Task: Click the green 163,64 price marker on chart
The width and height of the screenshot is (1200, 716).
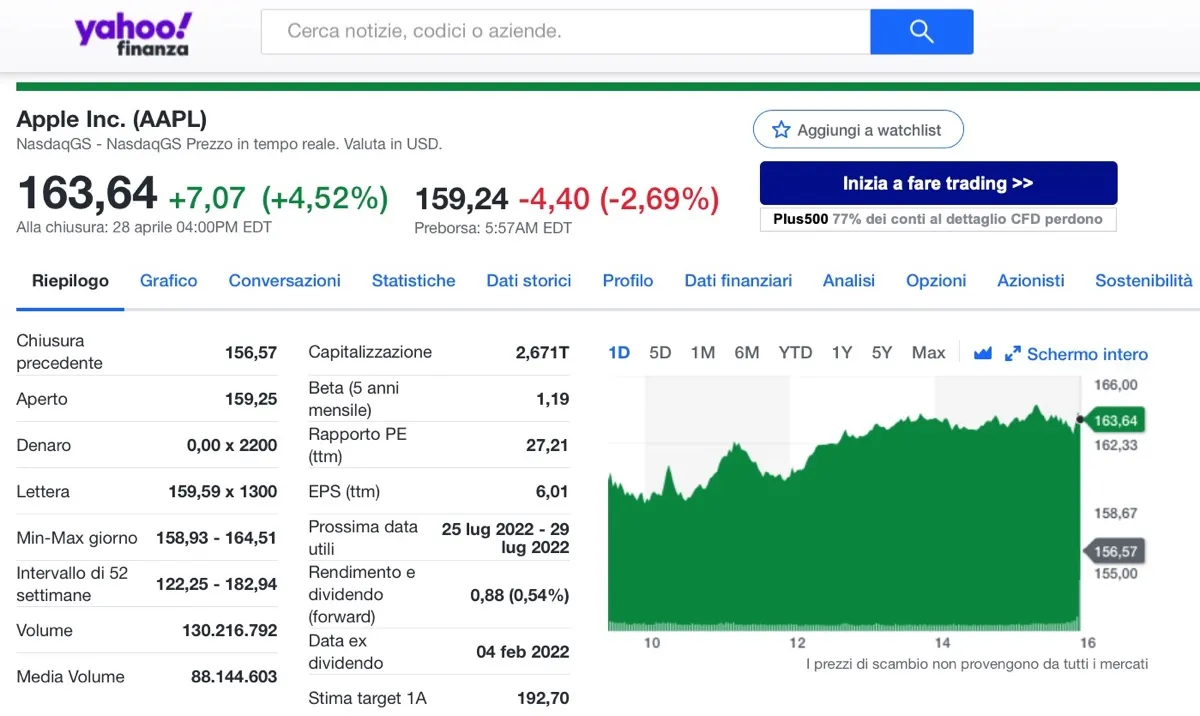Action: 1115,421
